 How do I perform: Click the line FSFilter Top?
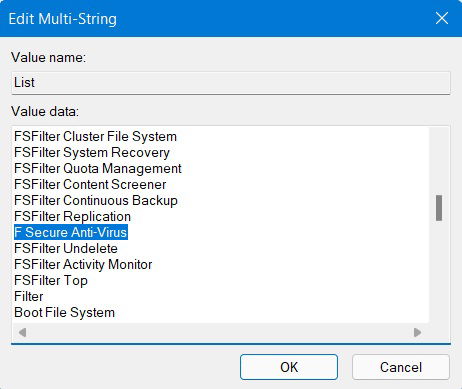51,280
